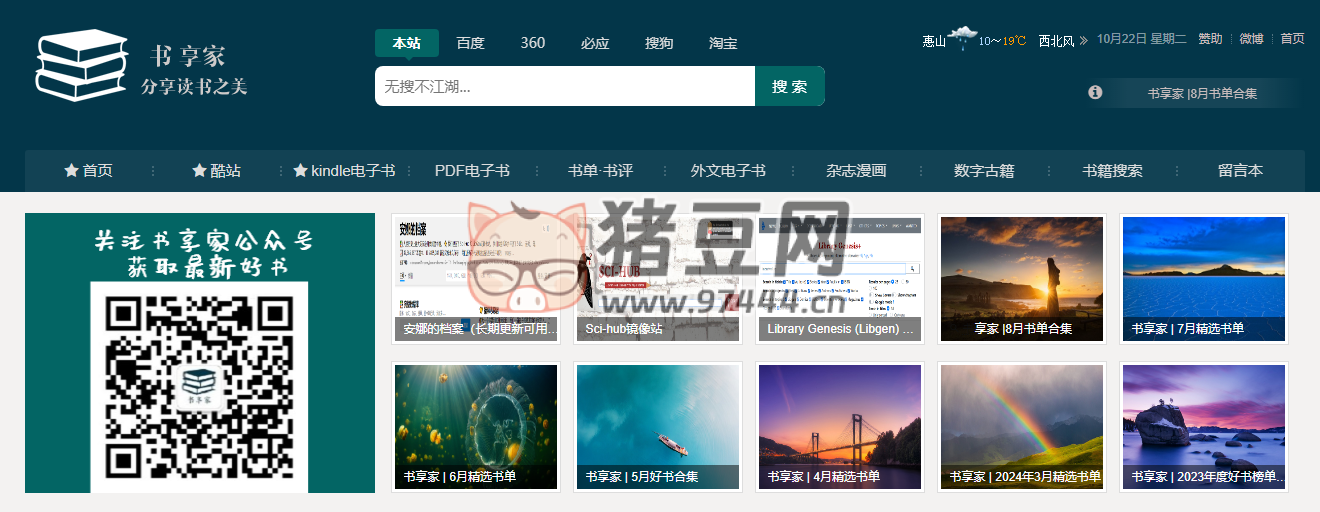
Task: Open the 4月精选书单 bridge thumbnail
Action: [840, 427]
